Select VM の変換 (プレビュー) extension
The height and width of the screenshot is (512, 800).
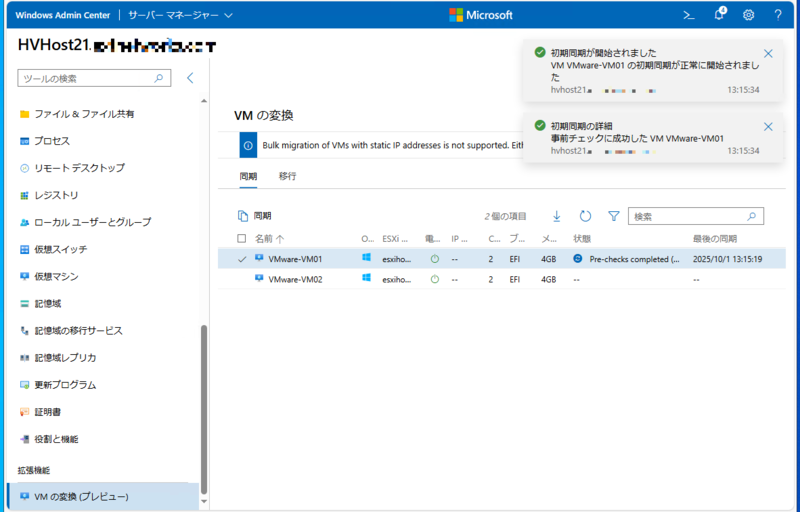coord(103,496)
